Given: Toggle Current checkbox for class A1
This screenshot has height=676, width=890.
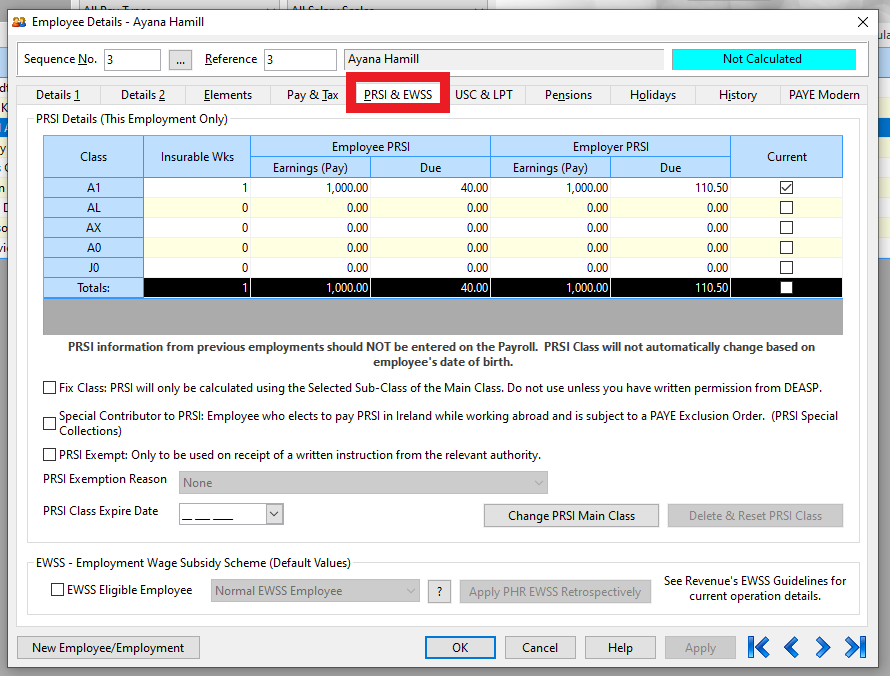Looking at the screenshot, I should [x=786, y=187].
